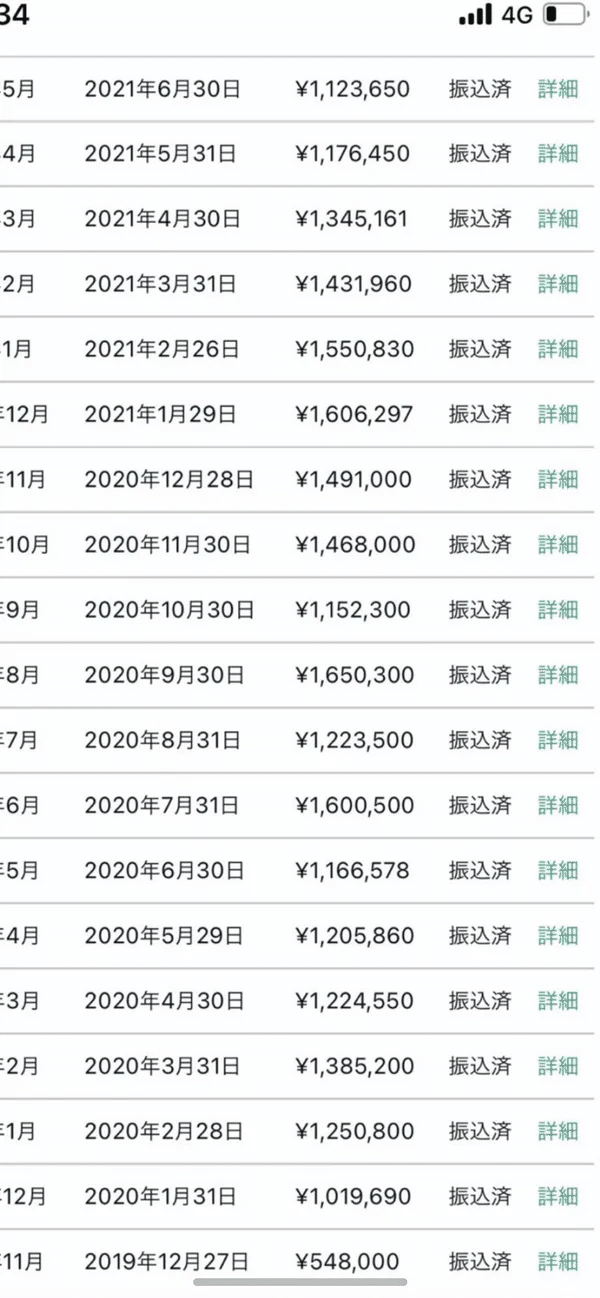
Task: View 詳細 for the ¥1,385,200 payment
Action: tap(558, 1066)
